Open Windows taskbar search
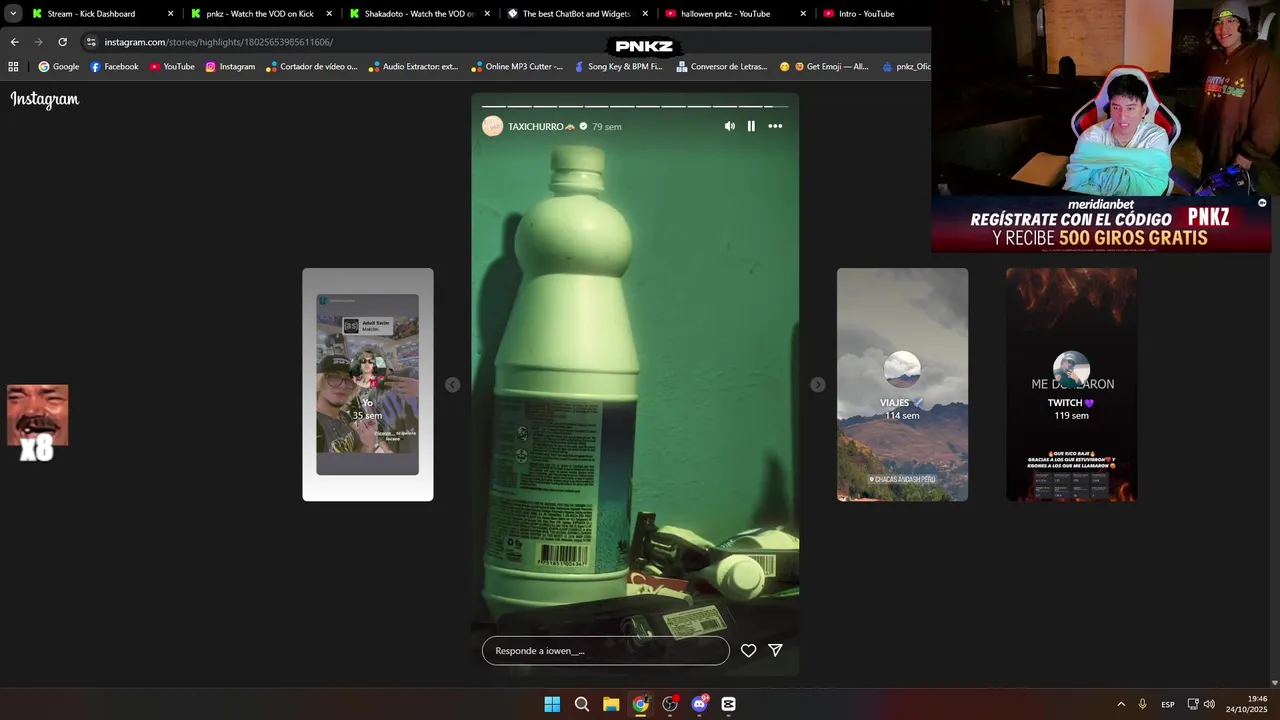This screenshot has height=720, width=1280. click(581, 704)
